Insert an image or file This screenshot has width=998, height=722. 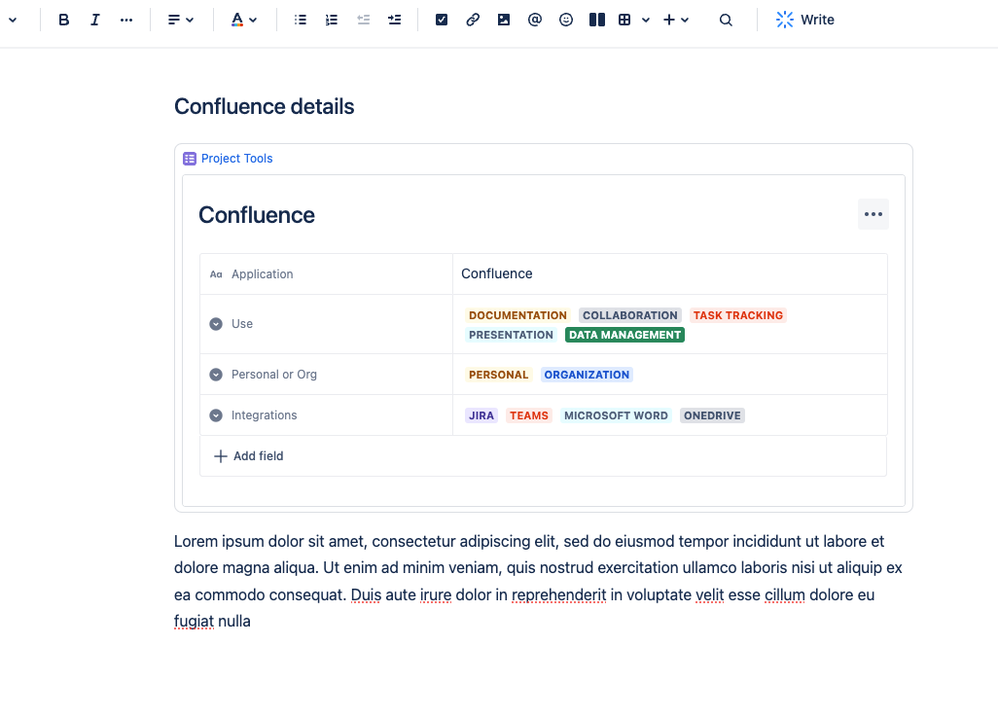coord(503,20)
